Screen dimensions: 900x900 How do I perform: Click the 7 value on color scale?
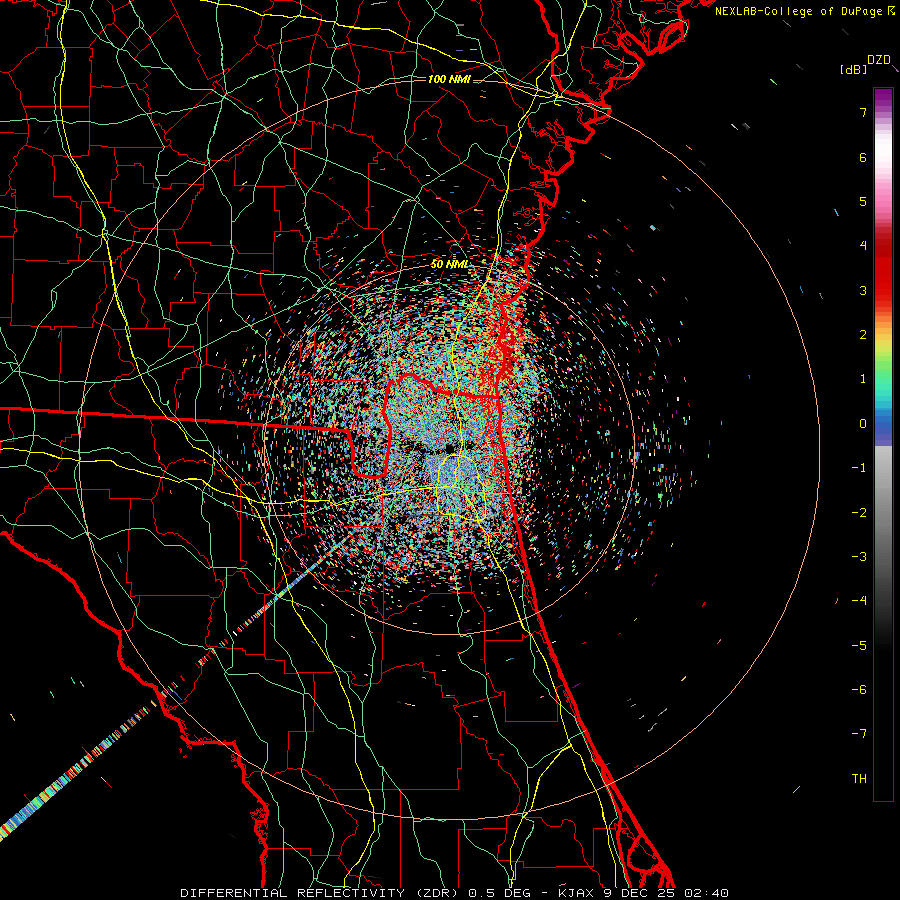click(863, 112)
